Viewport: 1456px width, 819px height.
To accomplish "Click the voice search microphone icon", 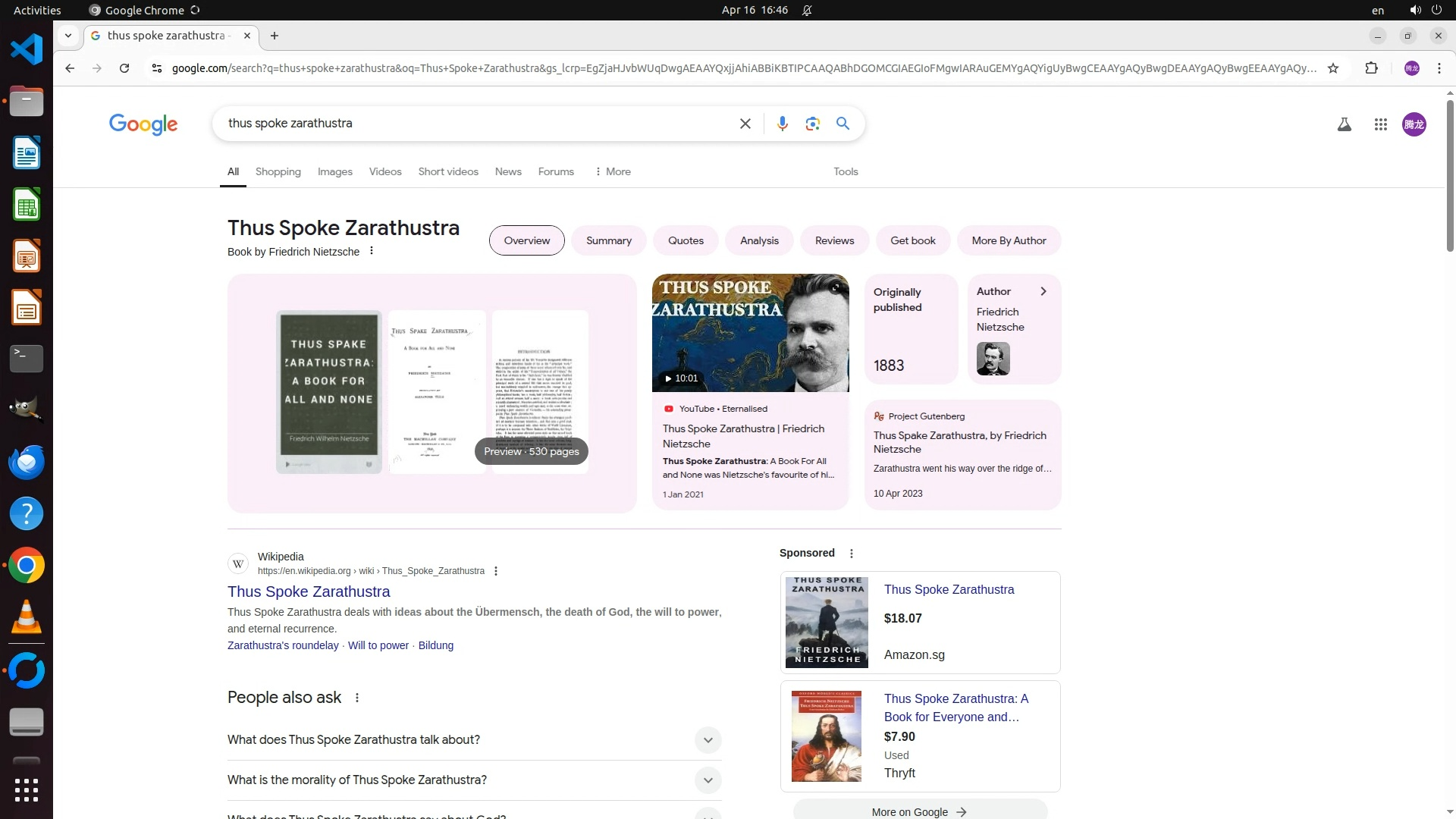I will [x=782, y=124].
